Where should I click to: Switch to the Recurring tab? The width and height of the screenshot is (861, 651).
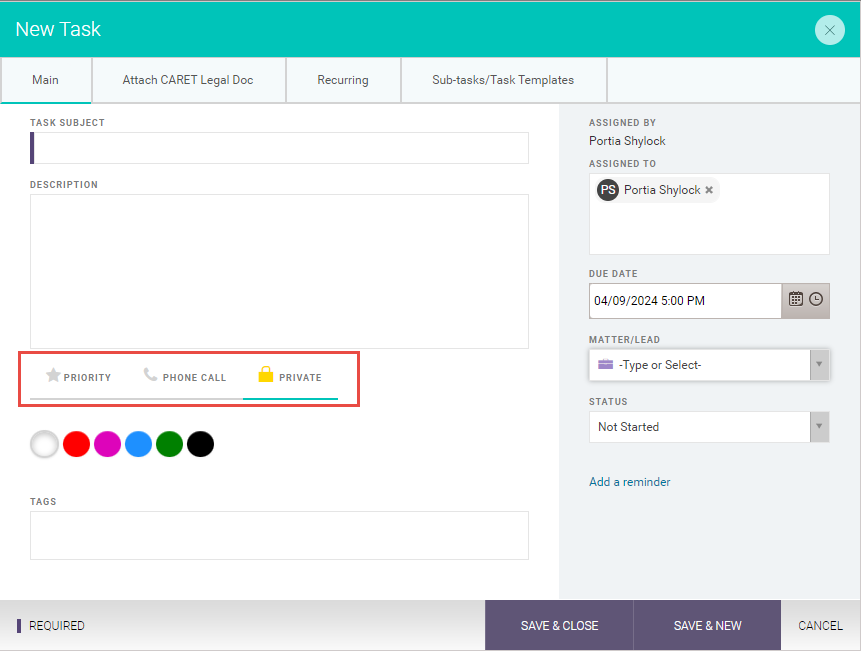pyautogui.click(x=343, y=80)
